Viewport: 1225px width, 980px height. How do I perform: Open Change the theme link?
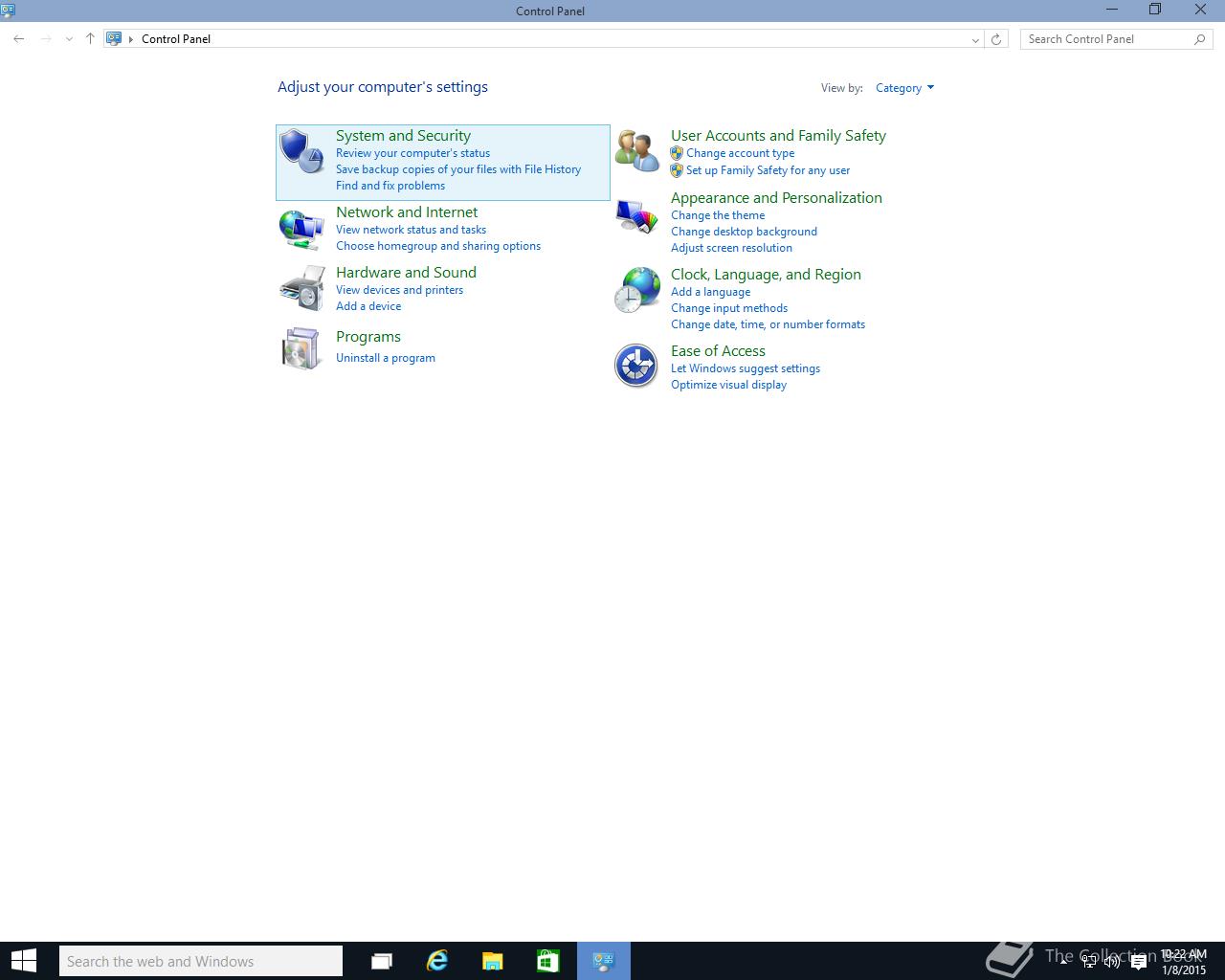[718, 215]
